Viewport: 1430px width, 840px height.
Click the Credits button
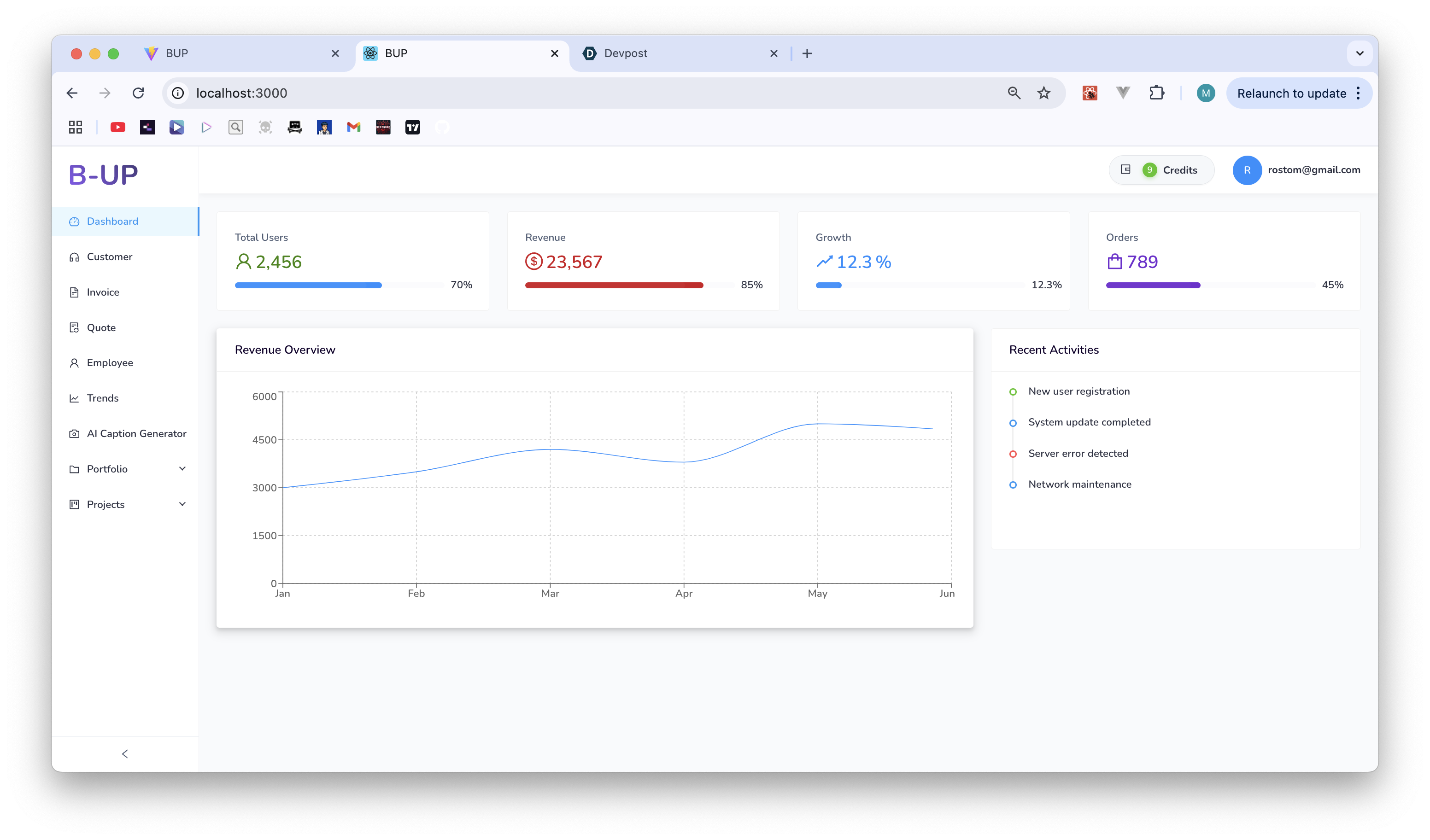pyautogui.click(x=1179, y=170)
